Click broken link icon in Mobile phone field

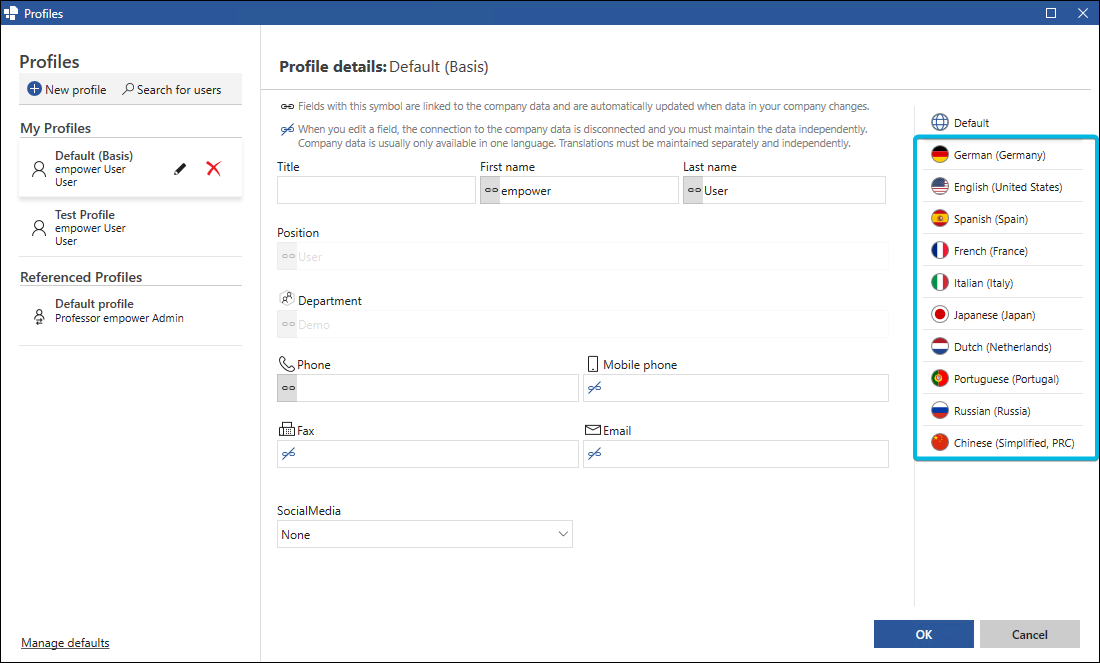click(594, 388)
